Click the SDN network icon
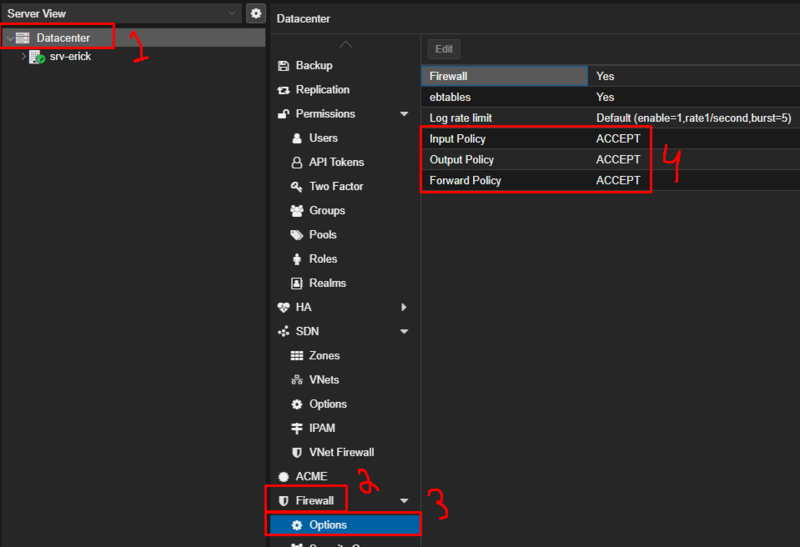Viewport: 800px width, 547px height. [283, 332]
